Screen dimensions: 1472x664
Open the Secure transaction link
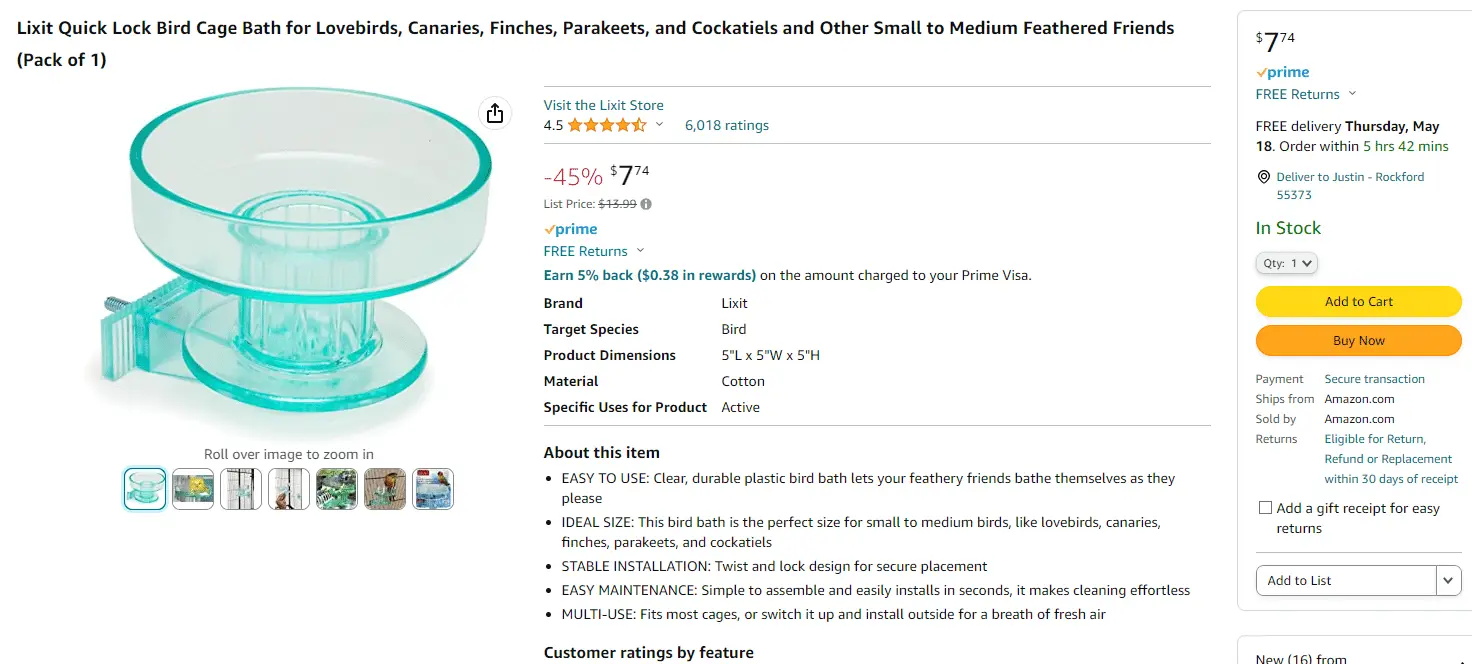[1374, 379]
